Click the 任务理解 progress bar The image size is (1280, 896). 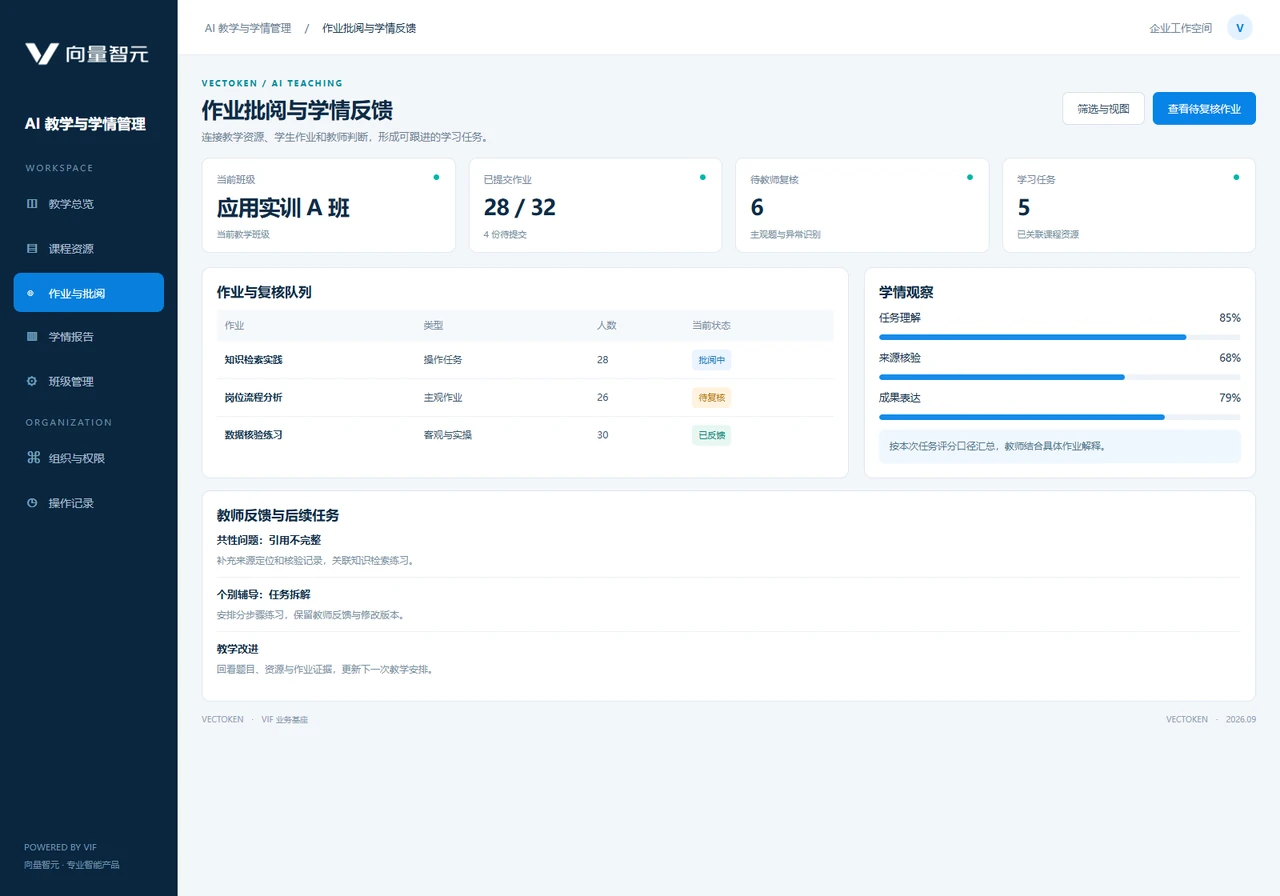pyautogui.click(x=1060, y=337)
